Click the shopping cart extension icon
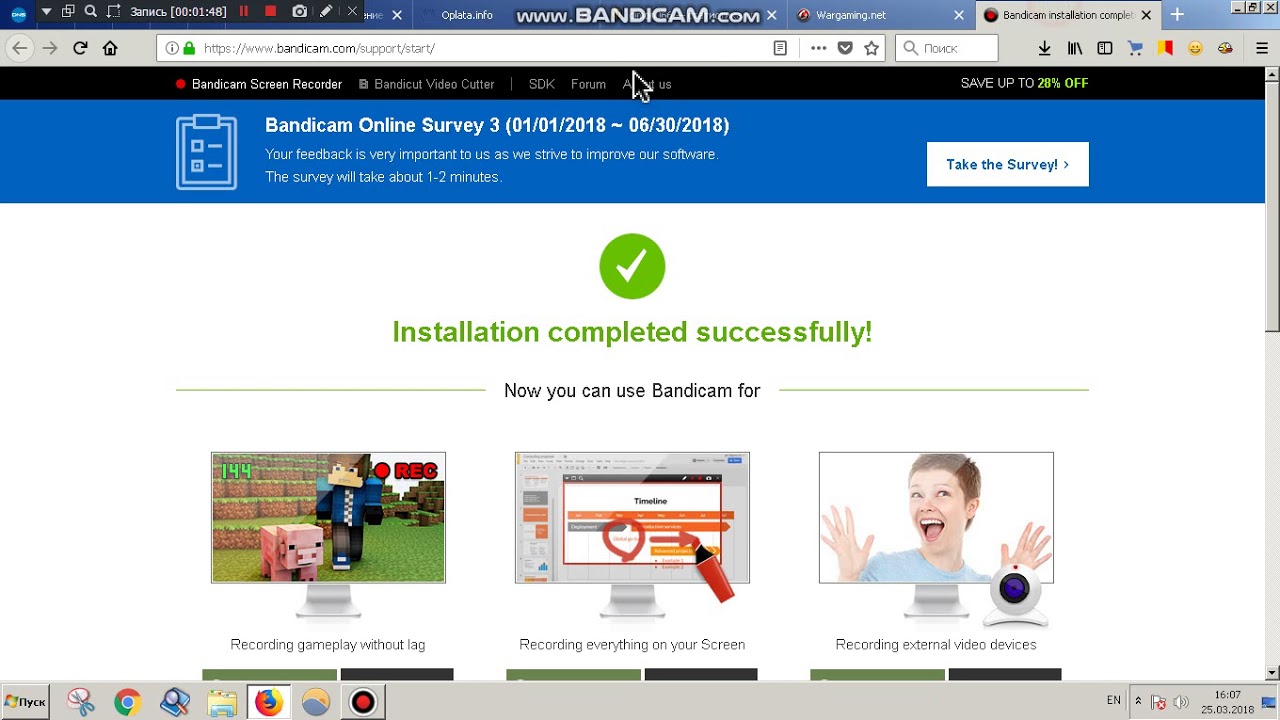Image resolution: width=1280 pixels, height=720 pixels. [1135, 48]
